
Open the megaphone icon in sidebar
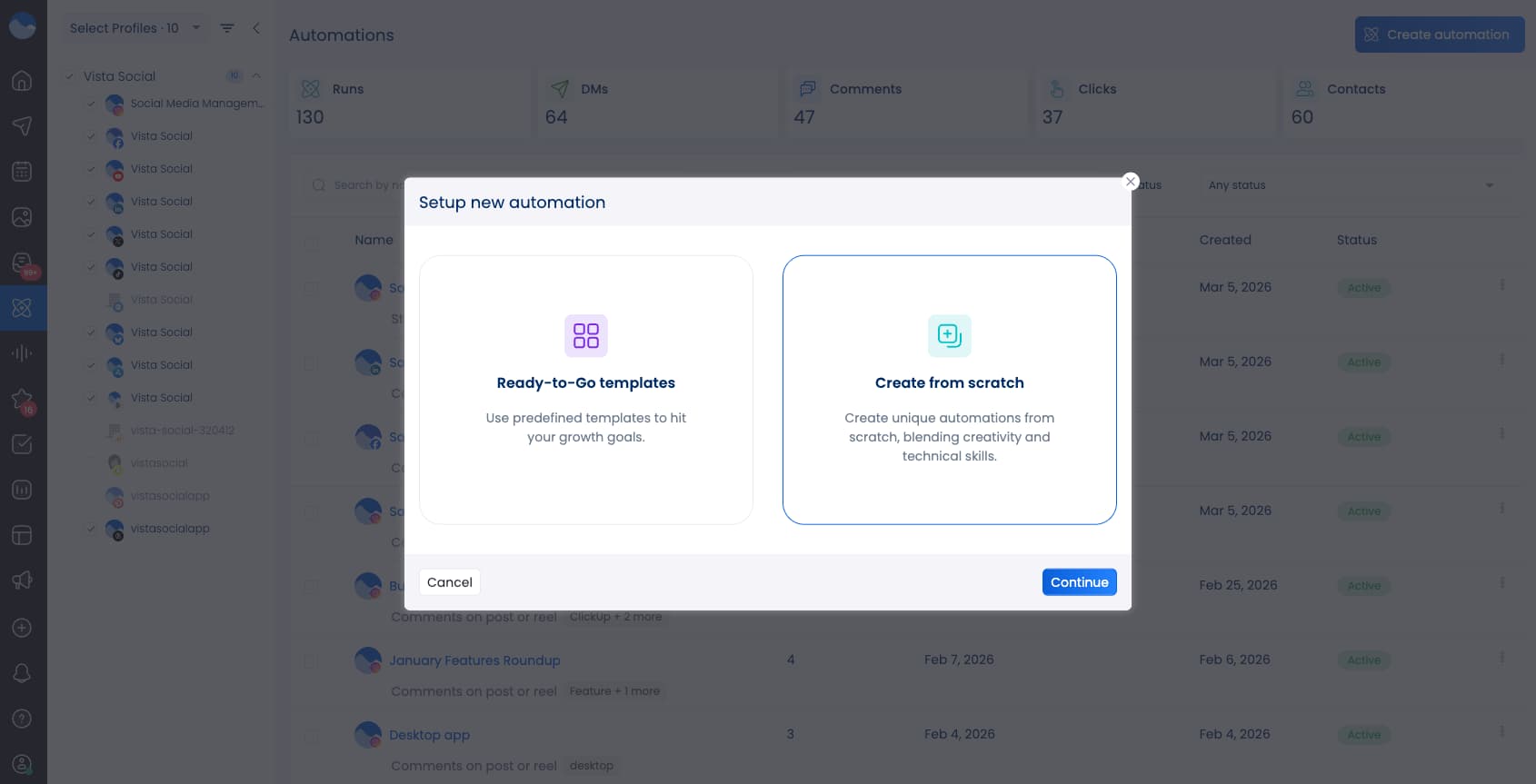[22, 581]
